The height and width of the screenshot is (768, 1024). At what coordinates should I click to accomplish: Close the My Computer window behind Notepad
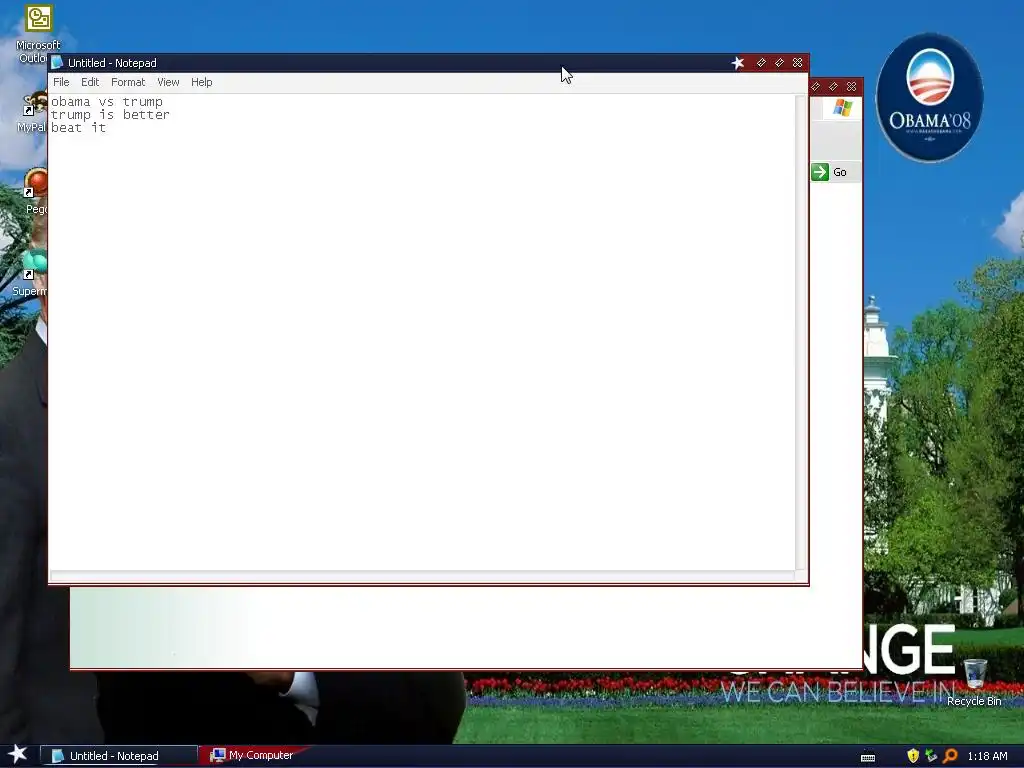tap(852, 86)
